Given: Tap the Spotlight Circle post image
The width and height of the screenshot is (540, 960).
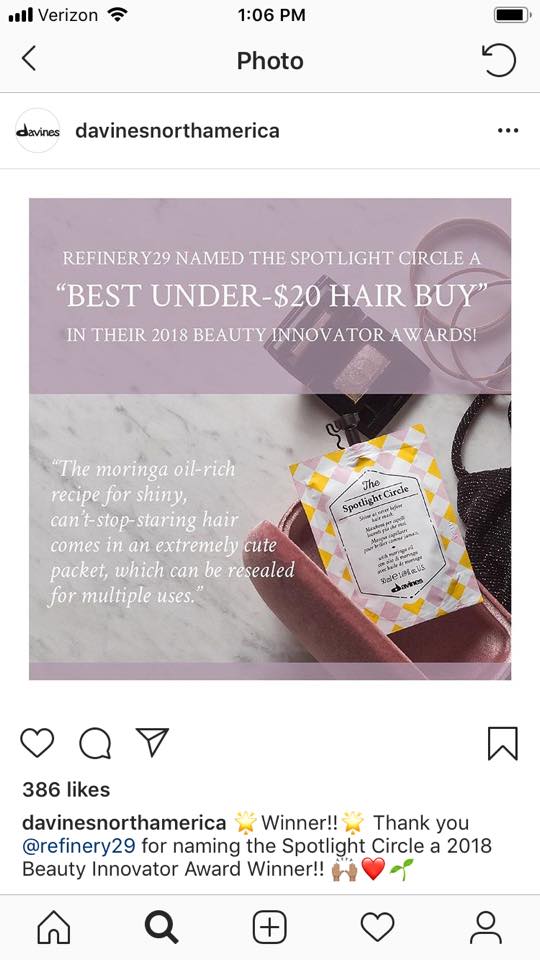Looking at the screenshot, I should [270, 438].
